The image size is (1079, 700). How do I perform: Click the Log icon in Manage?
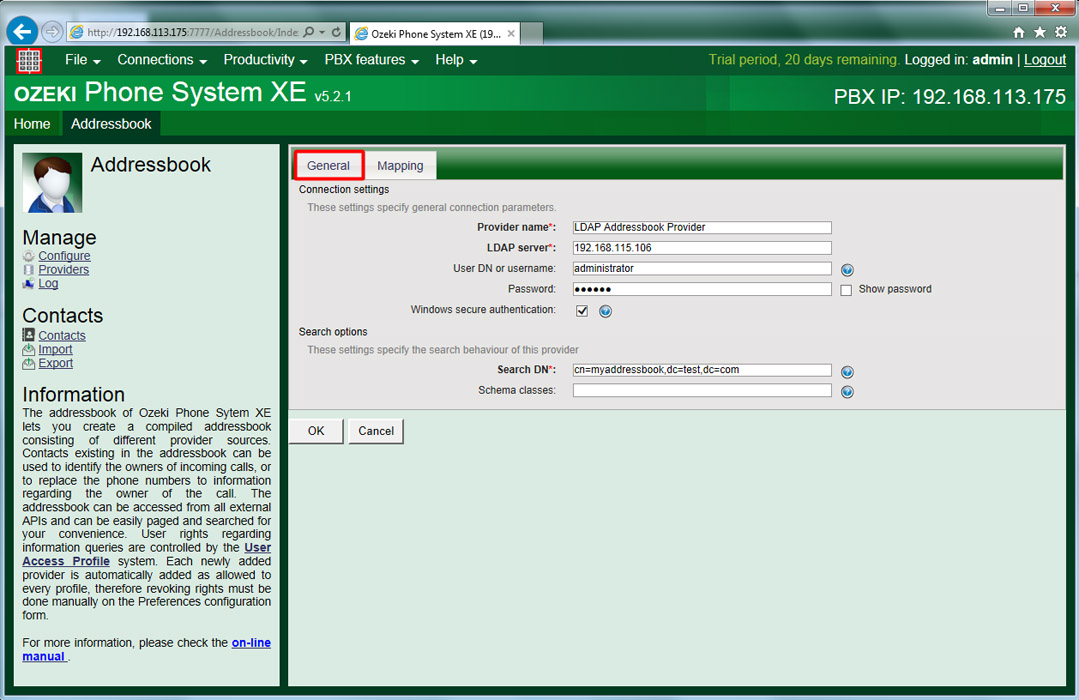(x=28, y=284)
